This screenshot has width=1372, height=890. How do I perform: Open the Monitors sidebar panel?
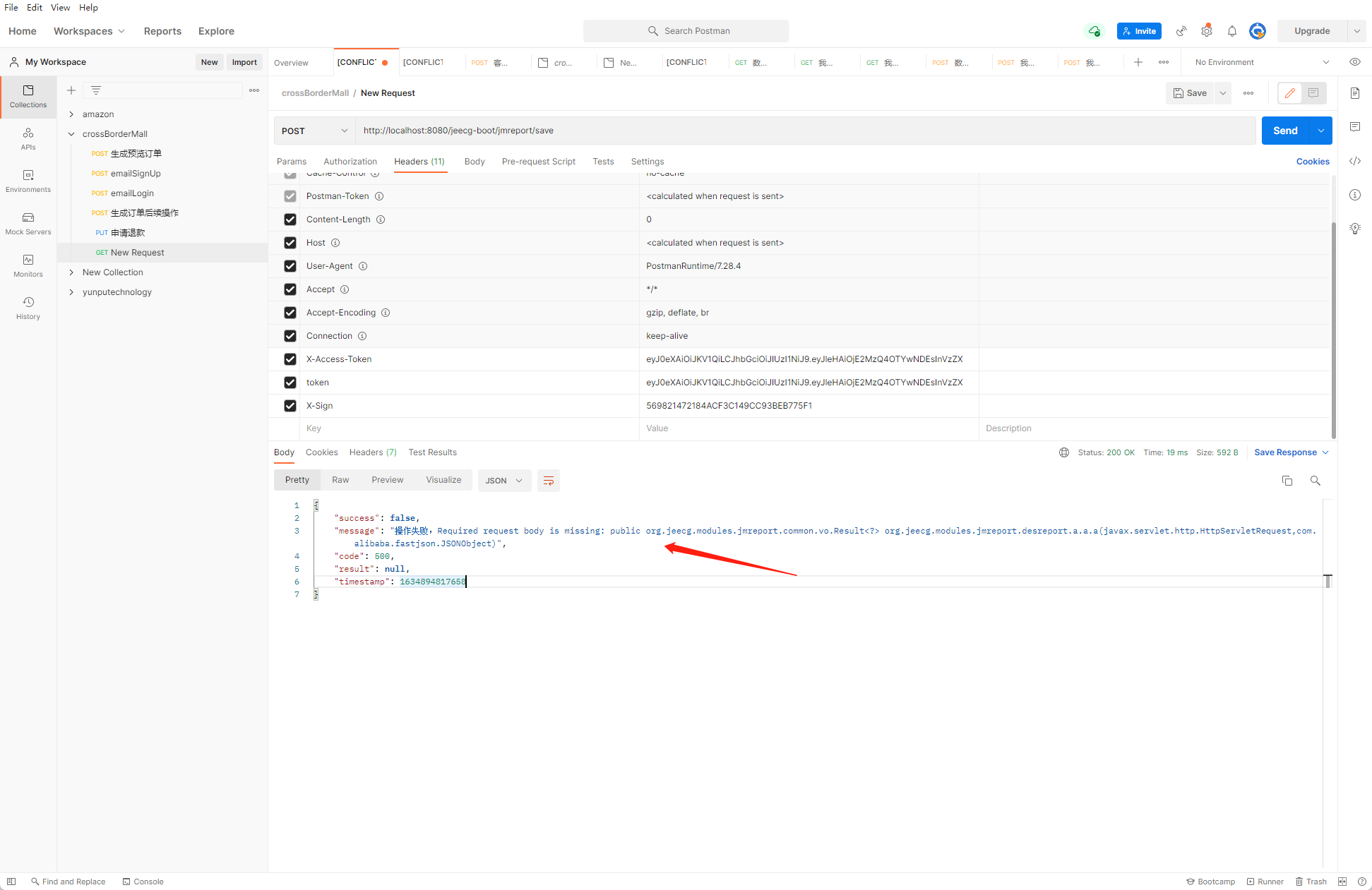click(28, 266)
